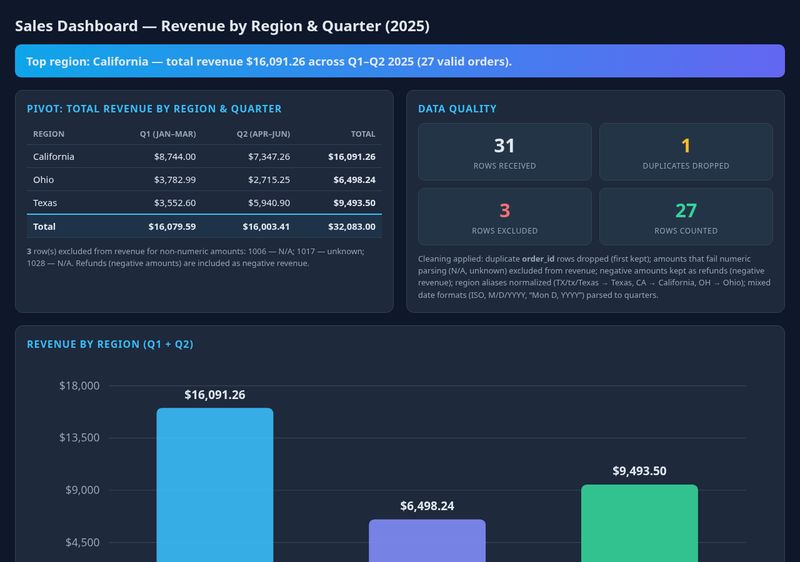This screenshot has width=800, height=562.
Task: Click the purple $6,498.24 bar
Action: pyautogui.click(x=427, y=541)
